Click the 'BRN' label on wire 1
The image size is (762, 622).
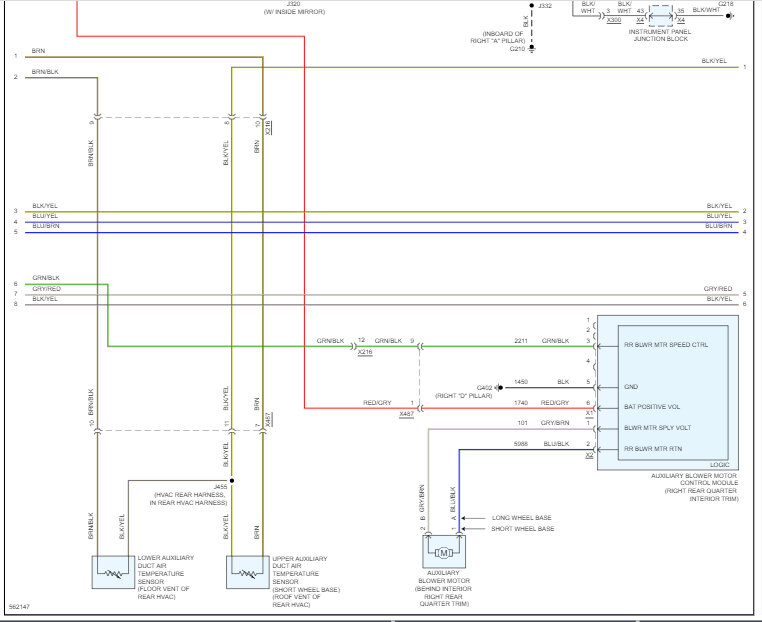[38, 51]
